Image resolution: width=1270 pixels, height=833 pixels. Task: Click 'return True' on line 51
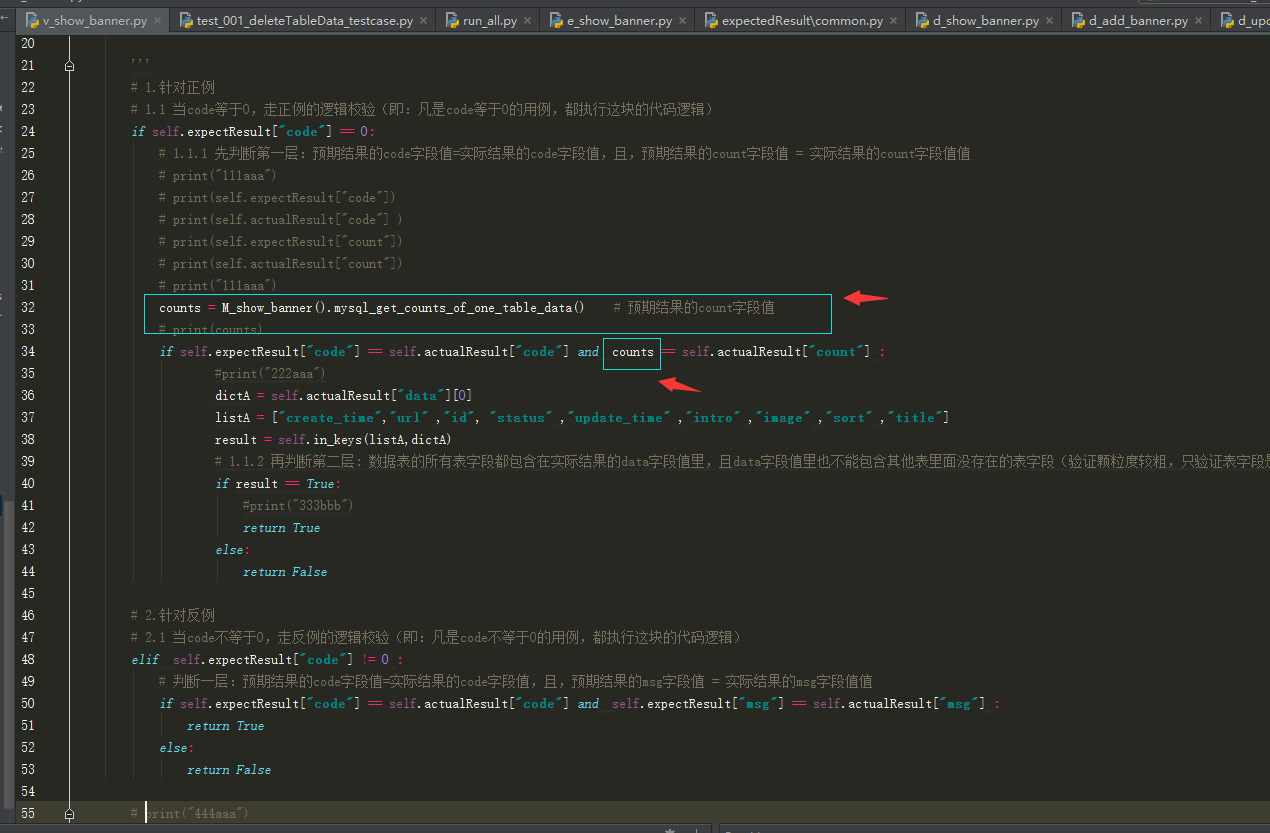[x=226, y=725]
